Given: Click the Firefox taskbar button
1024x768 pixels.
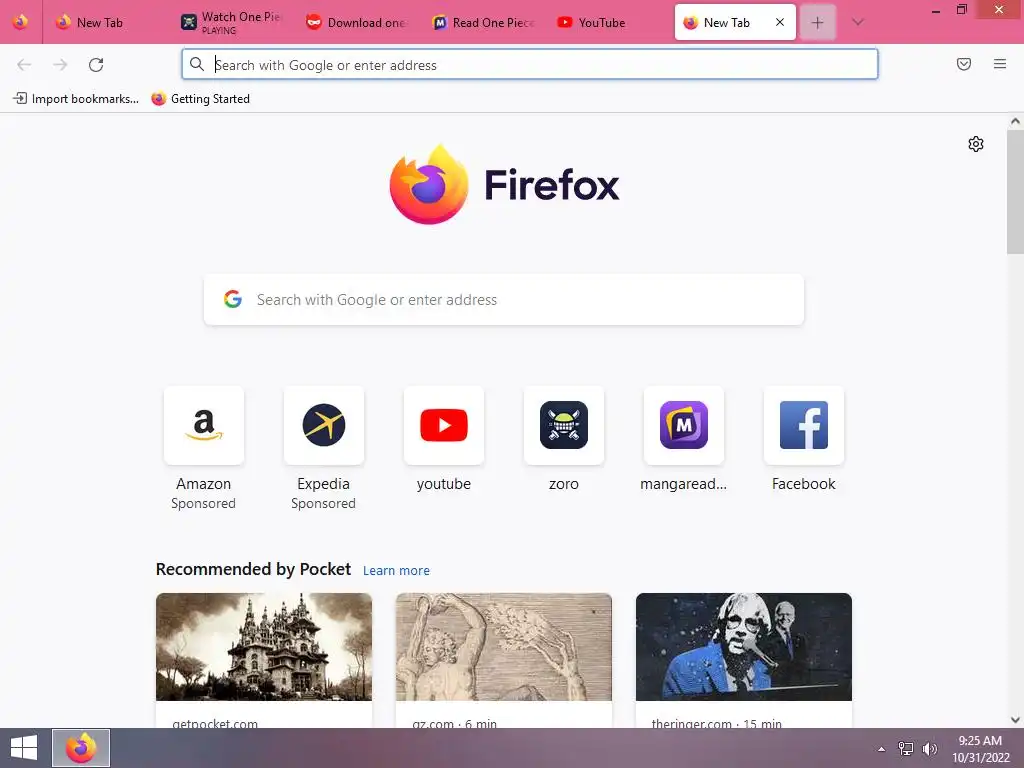Looking at the screenshot, I should coord(81,748).
